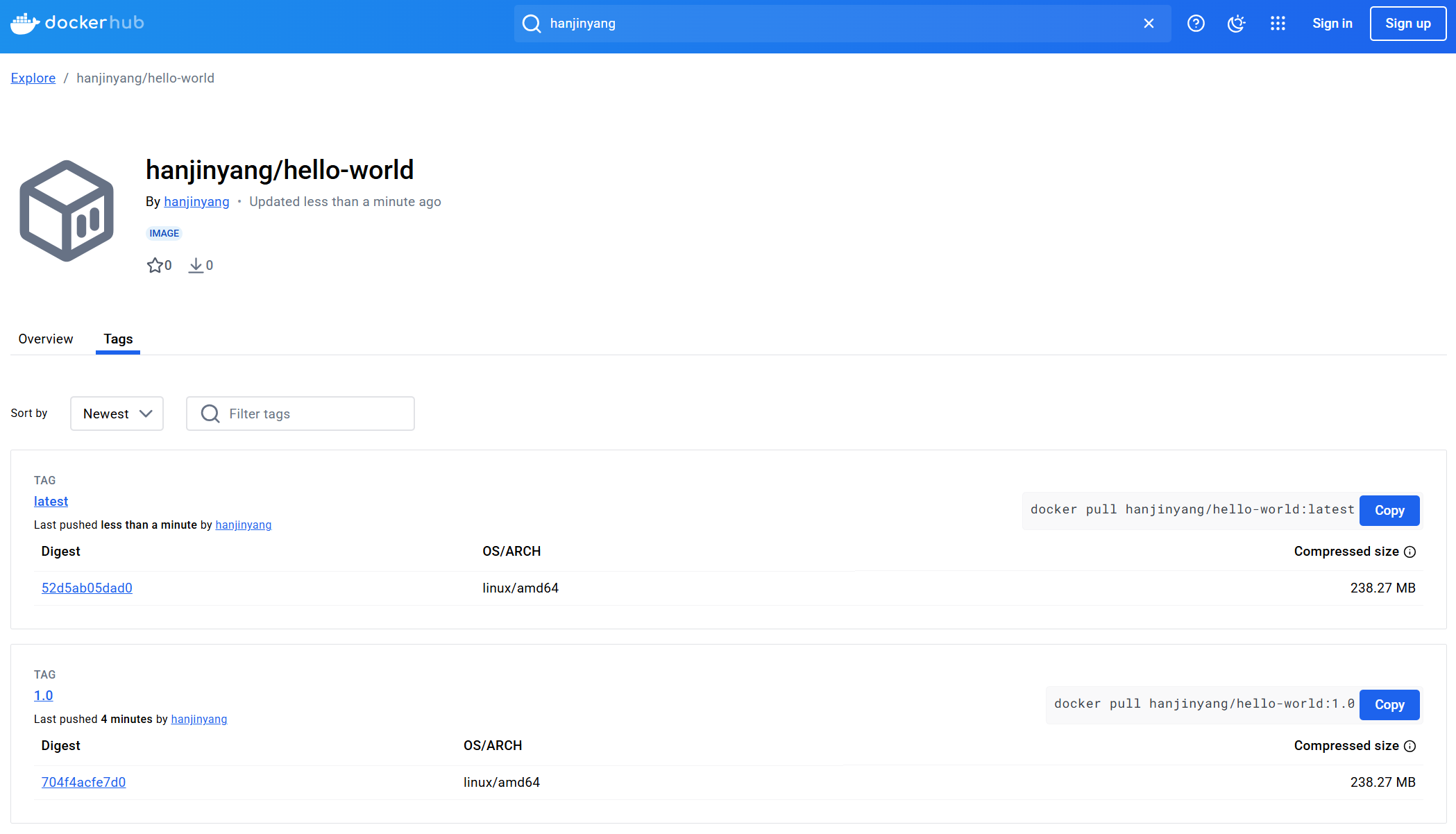1456x834 pixels.
Task: Expand the Newest sort dropdown
Action: [117, 414]
